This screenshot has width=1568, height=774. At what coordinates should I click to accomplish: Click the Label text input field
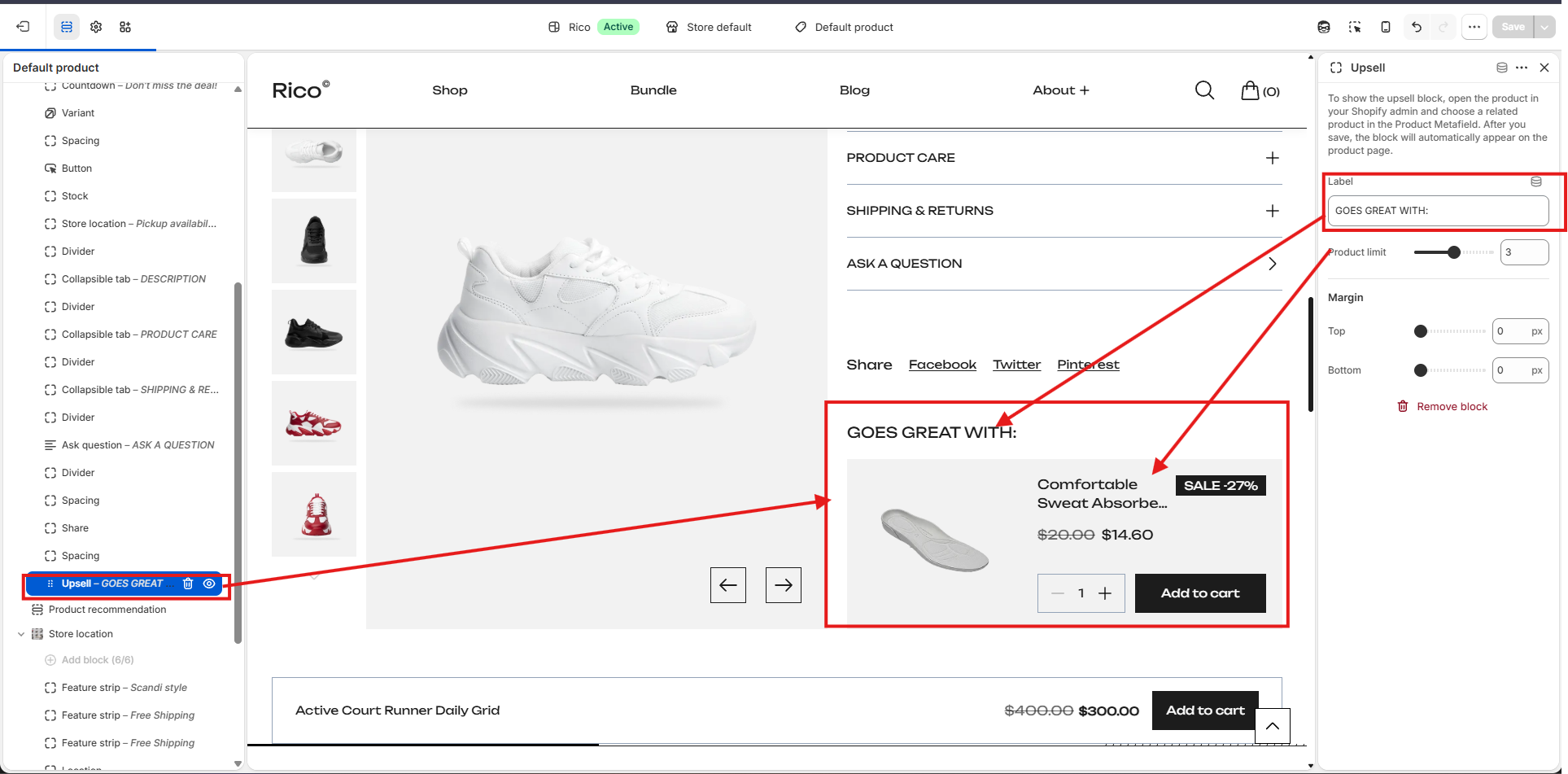[1438, 211]
